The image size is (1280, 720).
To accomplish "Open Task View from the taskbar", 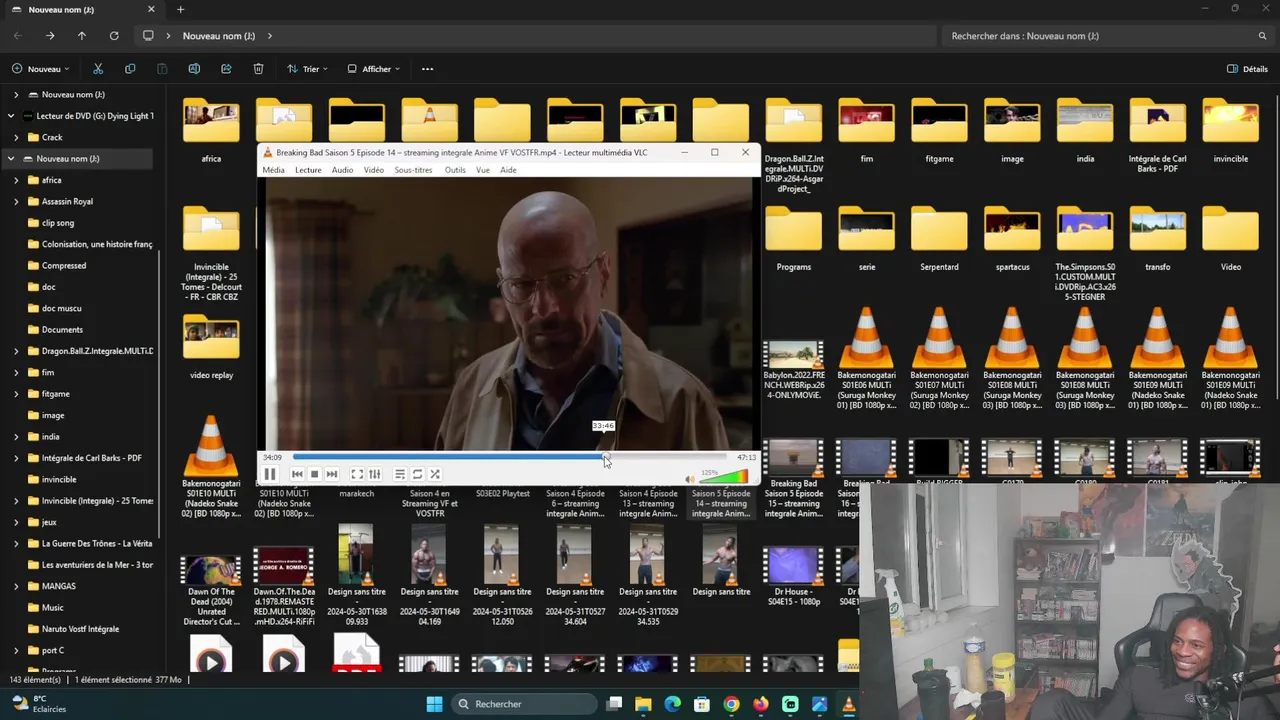I will click(x=614, y=704).
